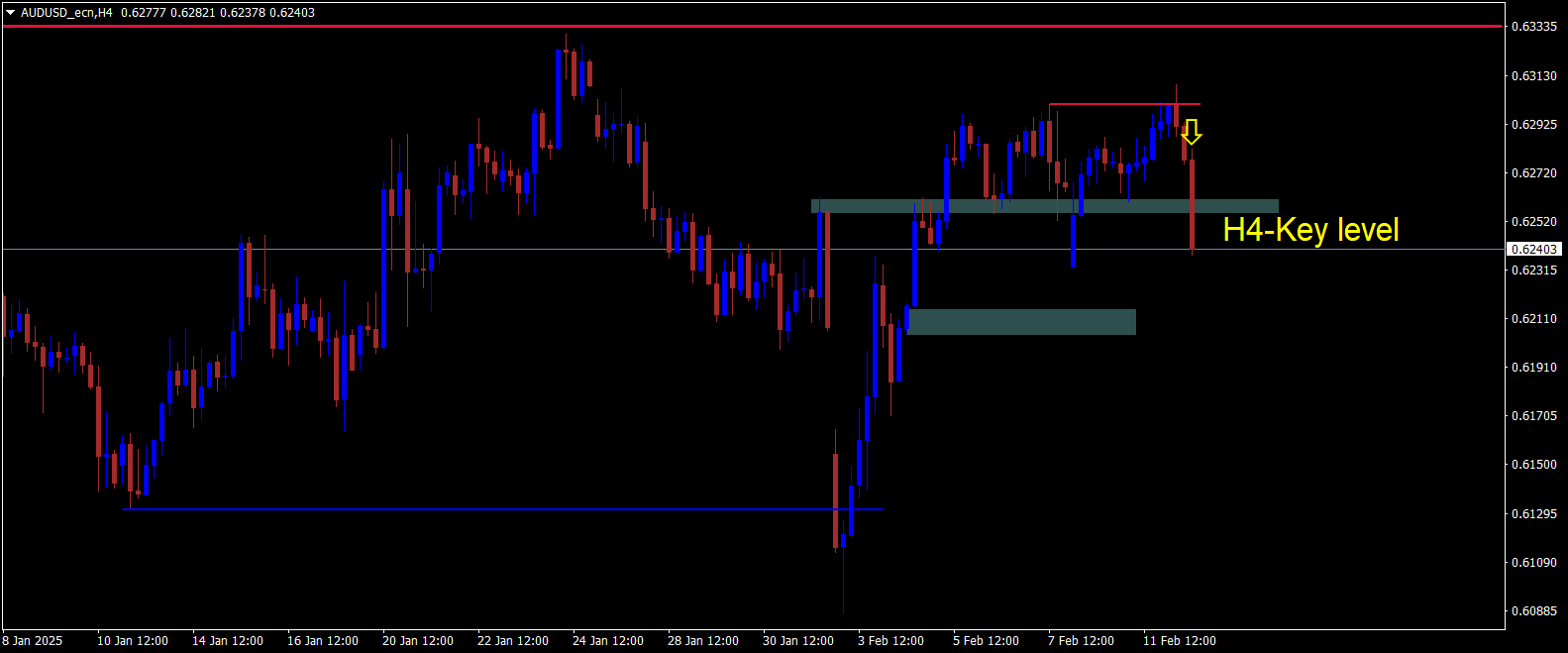Click the 0.60885 price scale label

click(1534, 611)
